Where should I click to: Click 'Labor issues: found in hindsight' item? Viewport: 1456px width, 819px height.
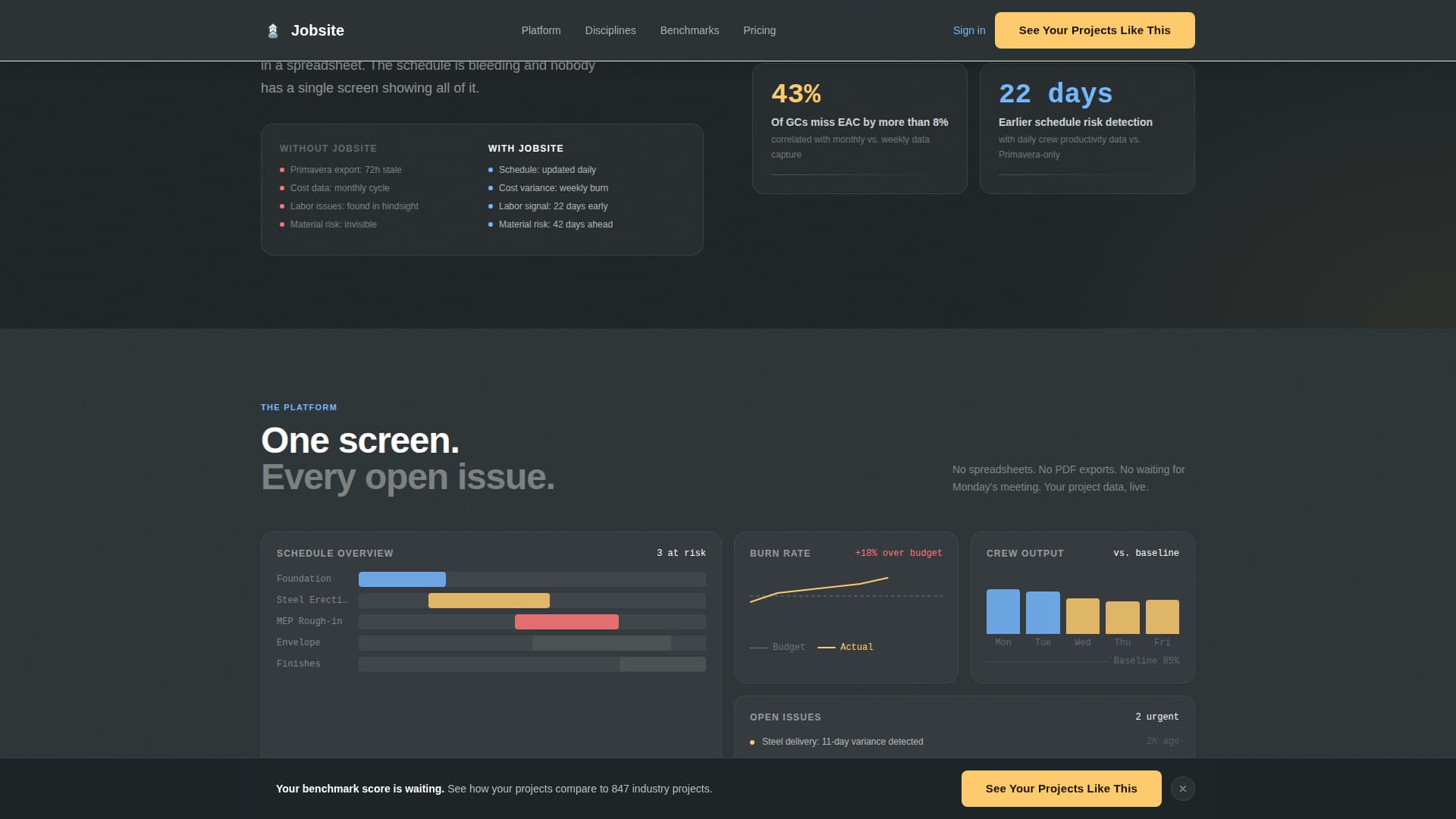point(354,206)
